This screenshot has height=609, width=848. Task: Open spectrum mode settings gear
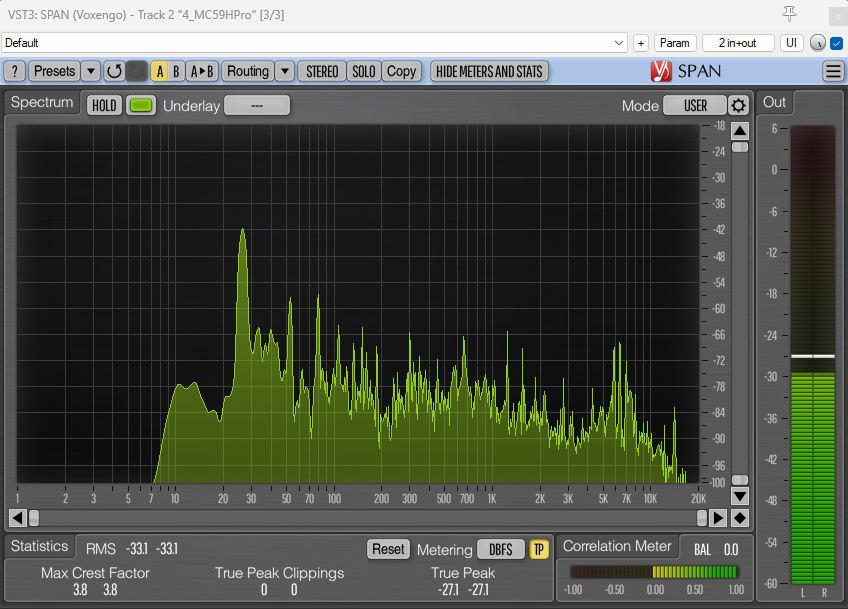pyautogui.click(x=738, y=106)
